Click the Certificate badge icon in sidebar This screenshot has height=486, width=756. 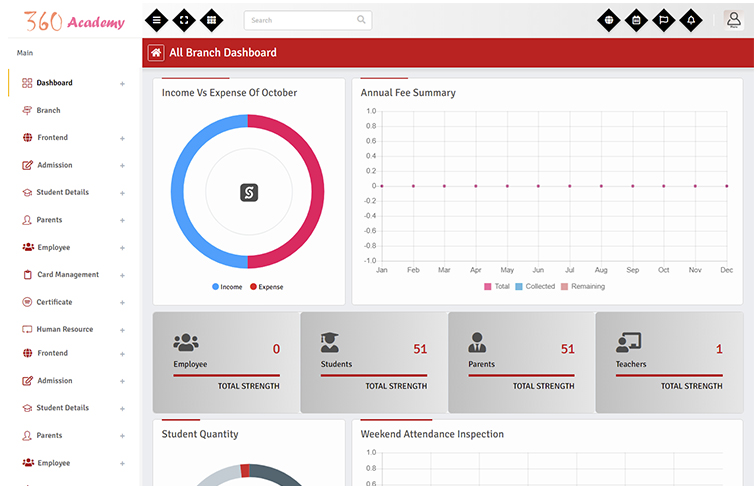27,302
